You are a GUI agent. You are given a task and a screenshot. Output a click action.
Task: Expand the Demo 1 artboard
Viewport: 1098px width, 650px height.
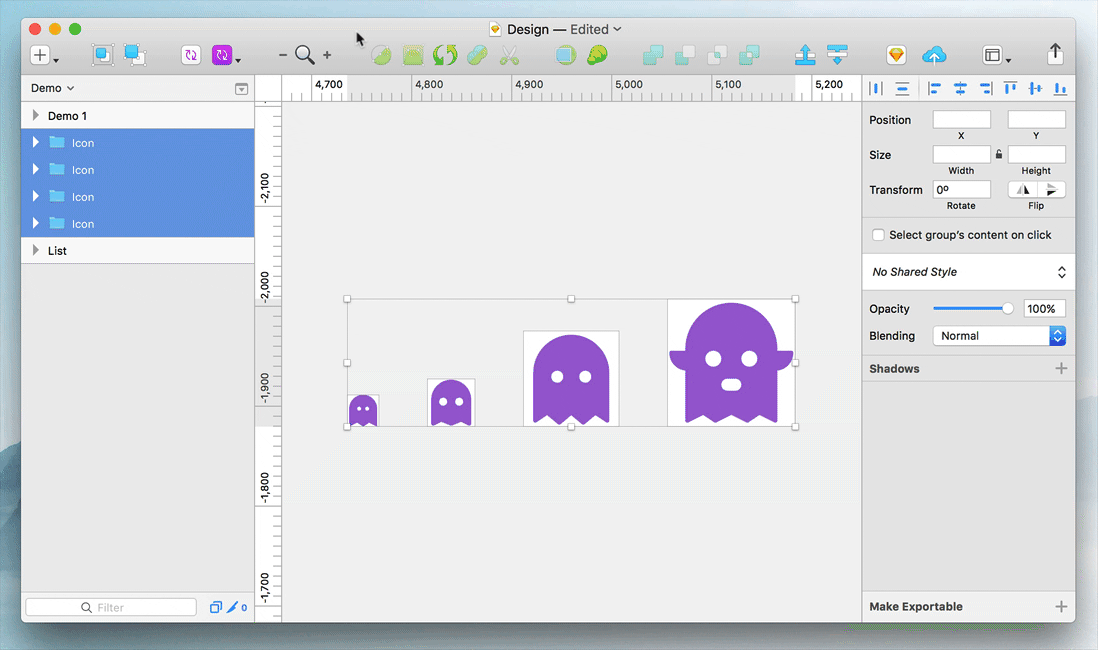tap(36, 115)
